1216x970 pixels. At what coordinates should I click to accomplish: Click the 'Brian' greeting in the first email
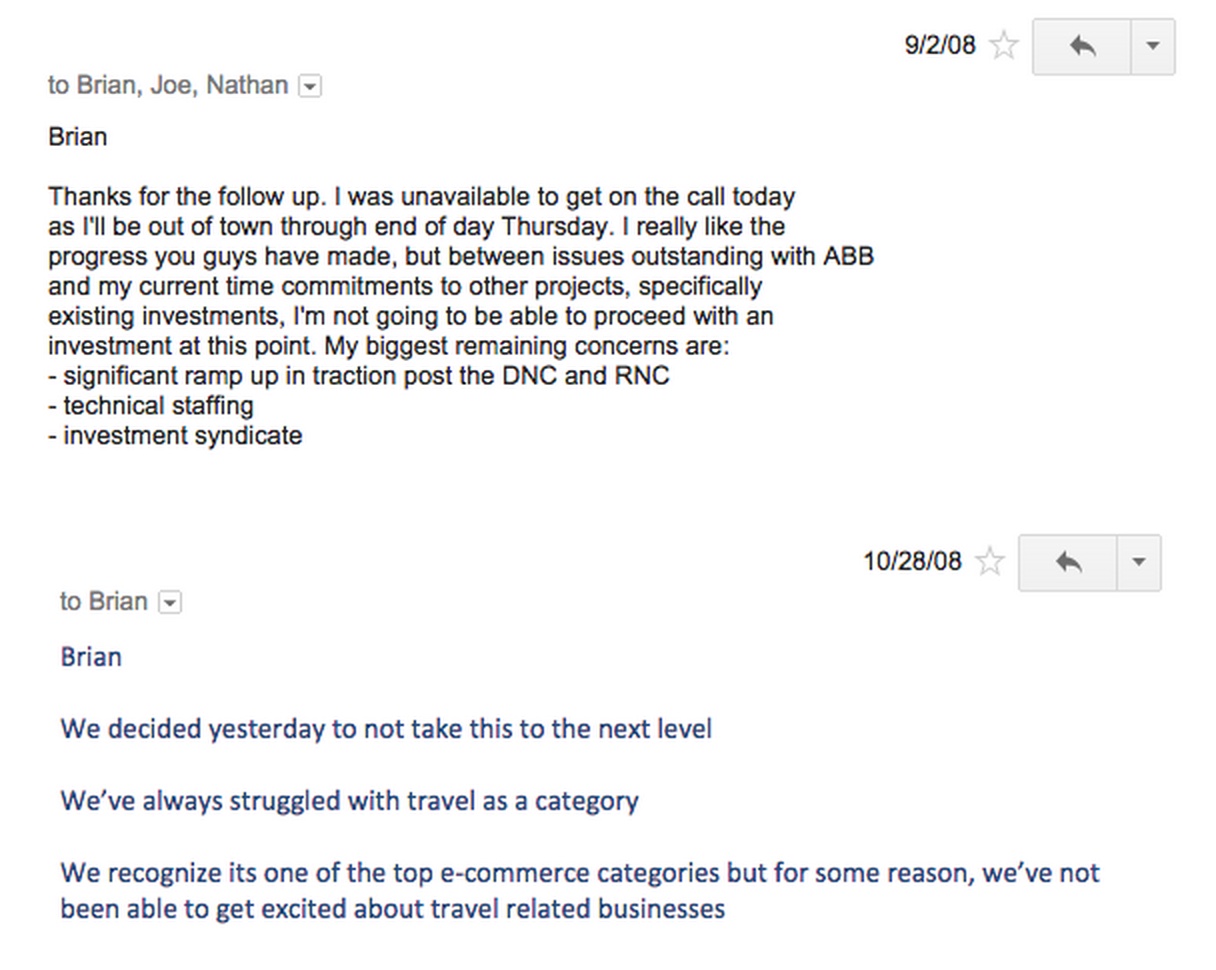tap(77, 137)
